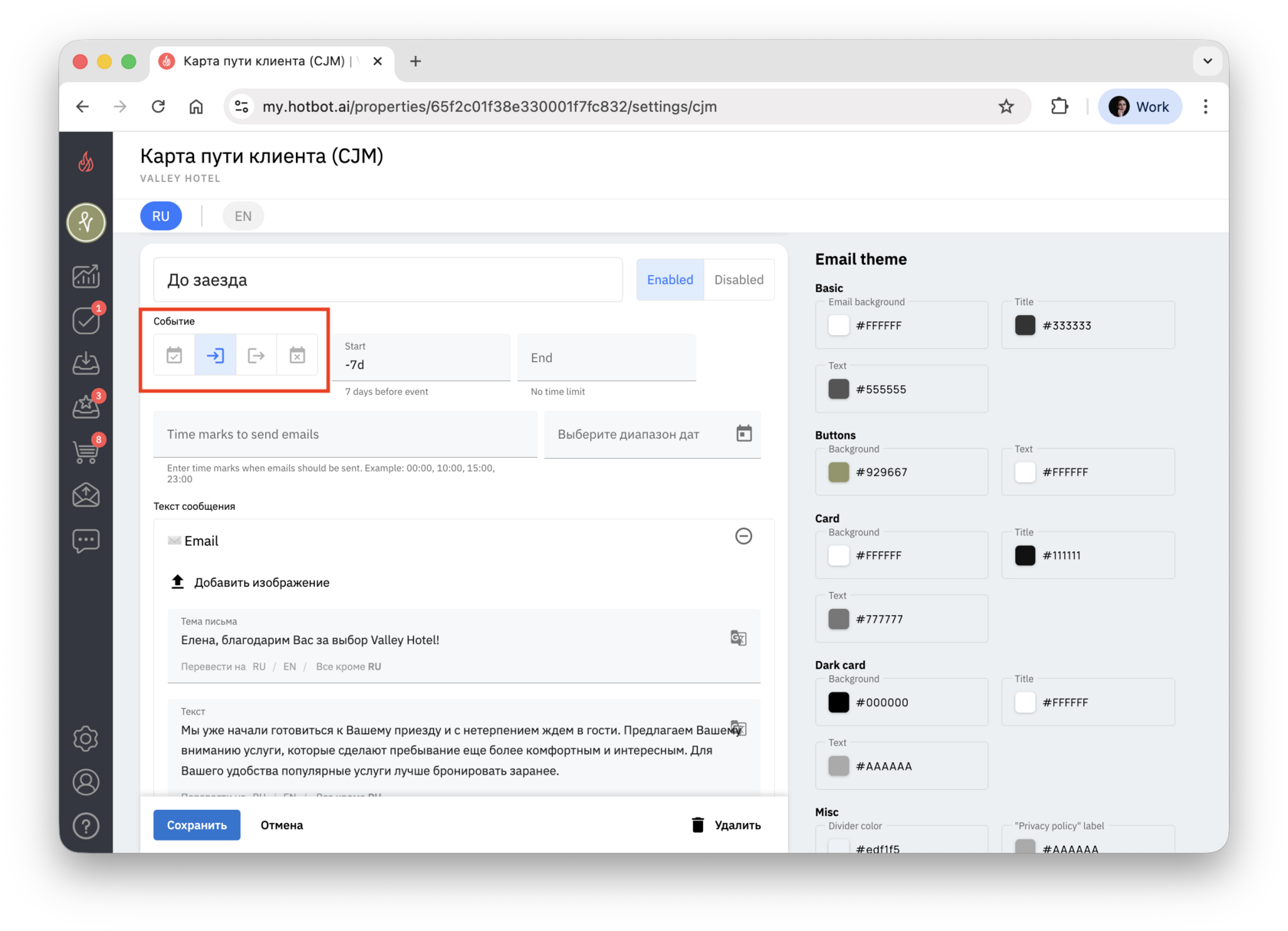Open reviews star icon with badge 3

[x=86, y=406]
